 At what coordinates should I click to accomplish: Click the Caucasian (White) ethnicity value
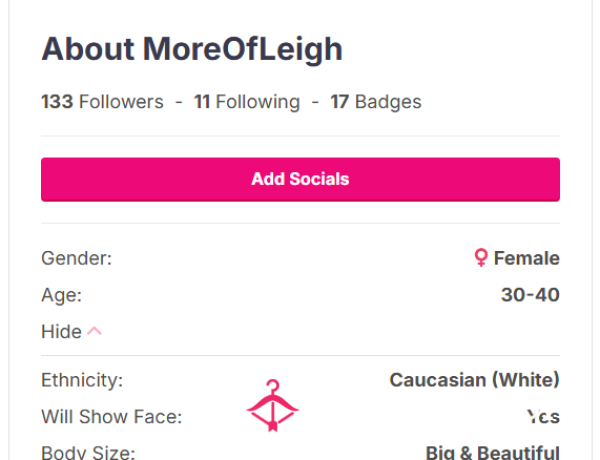click(x=474, y=380)
